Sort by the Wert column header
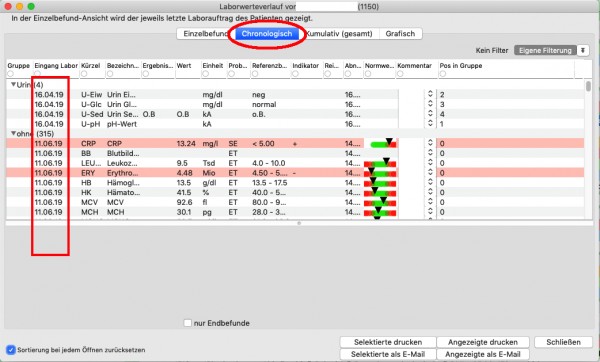This screenshot has width=600, height=362. pos(184,65)
